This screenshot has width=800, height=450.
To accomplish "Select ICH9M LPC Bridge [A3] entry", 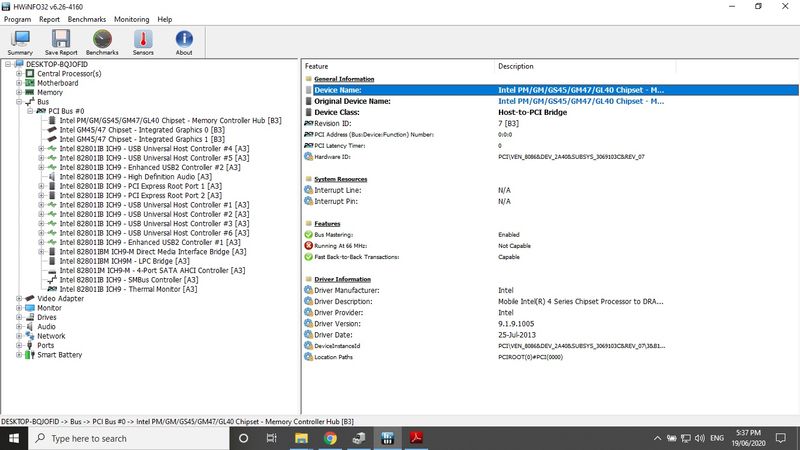I will 124,261.
